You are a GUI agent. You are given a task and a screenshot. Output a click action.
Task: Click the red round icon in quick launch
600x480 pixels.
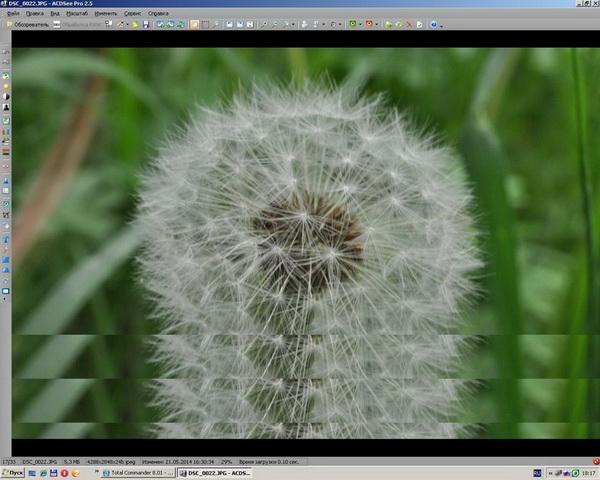[x=64, y=473]
